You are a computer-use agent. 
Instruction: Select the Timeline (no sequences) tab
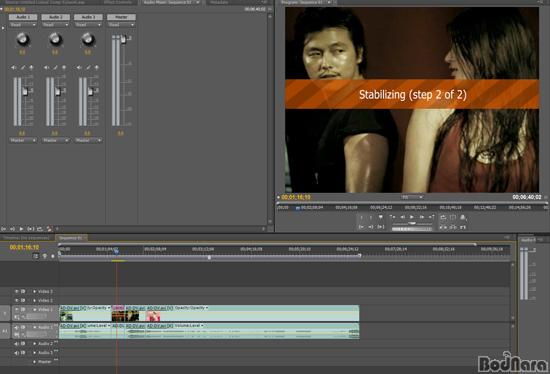26,238
